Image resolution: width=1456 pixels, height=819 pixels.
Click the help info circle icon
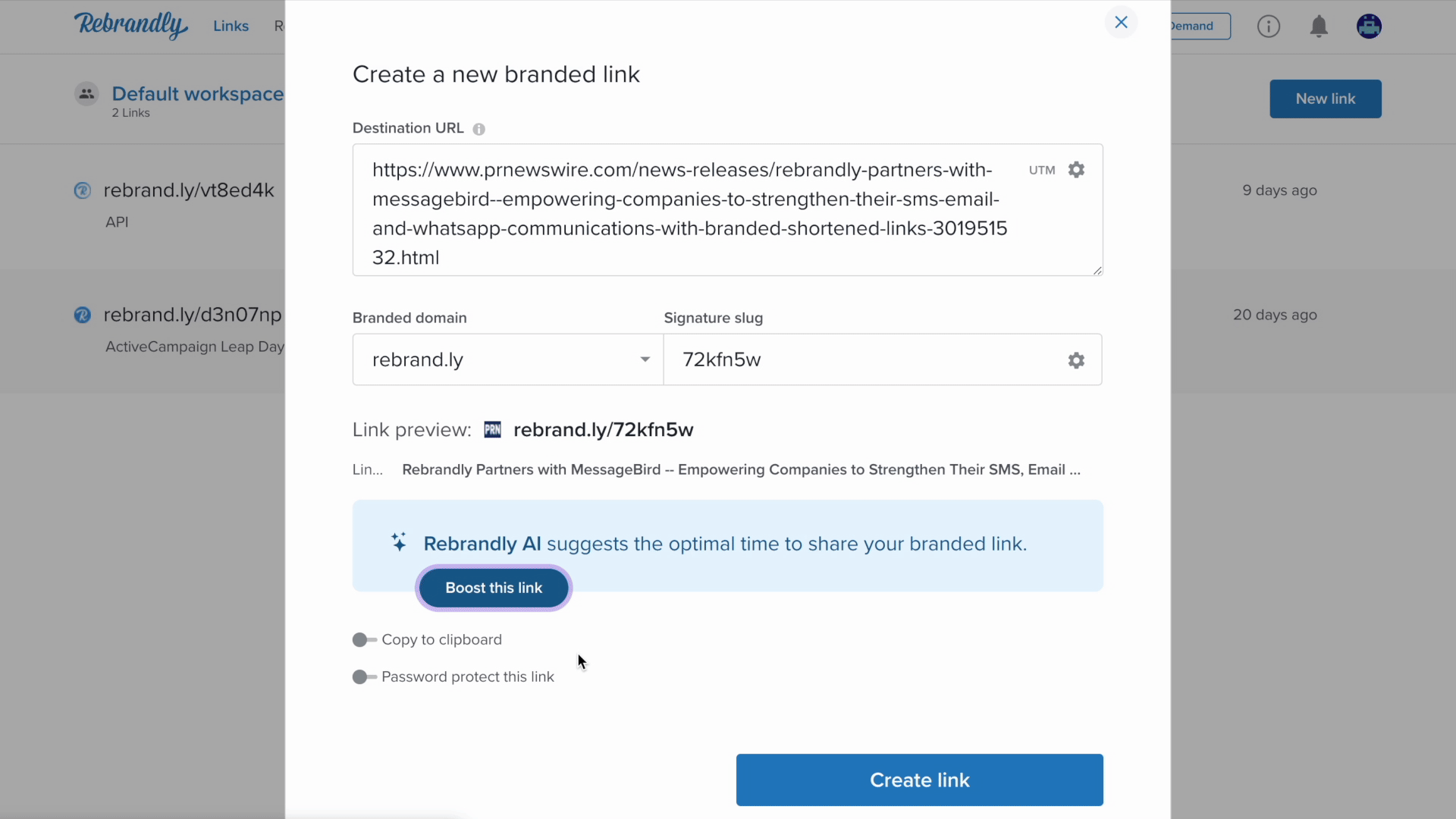coord(1268,27)
